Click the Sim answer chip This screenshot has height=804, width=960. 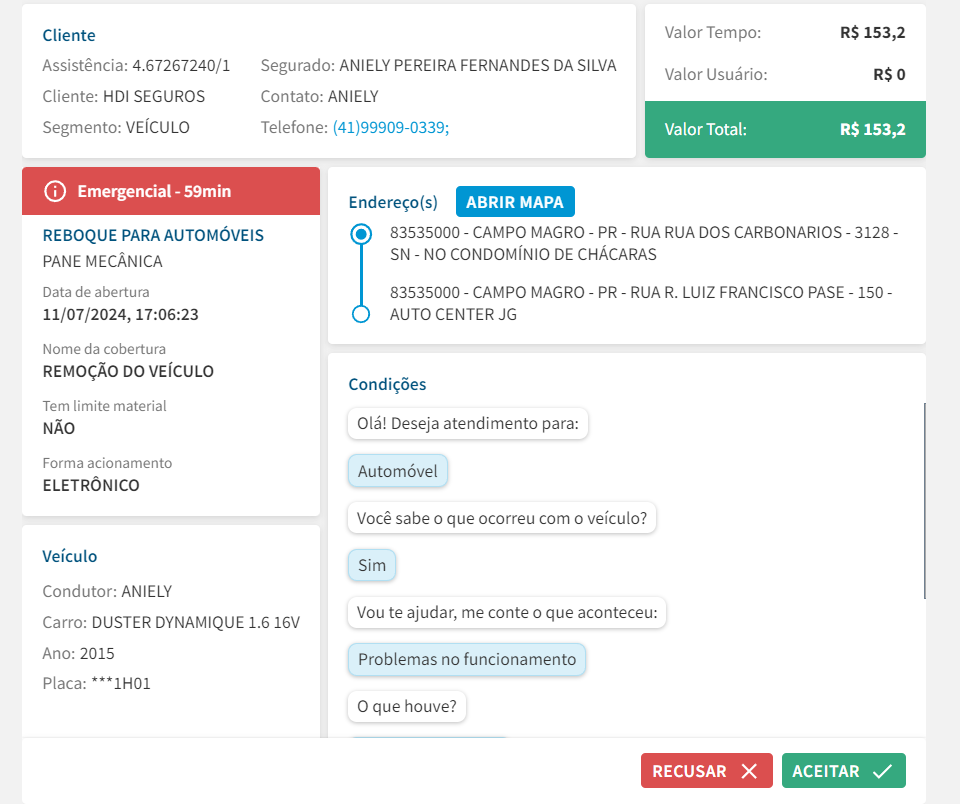click(x=372, y=565)
